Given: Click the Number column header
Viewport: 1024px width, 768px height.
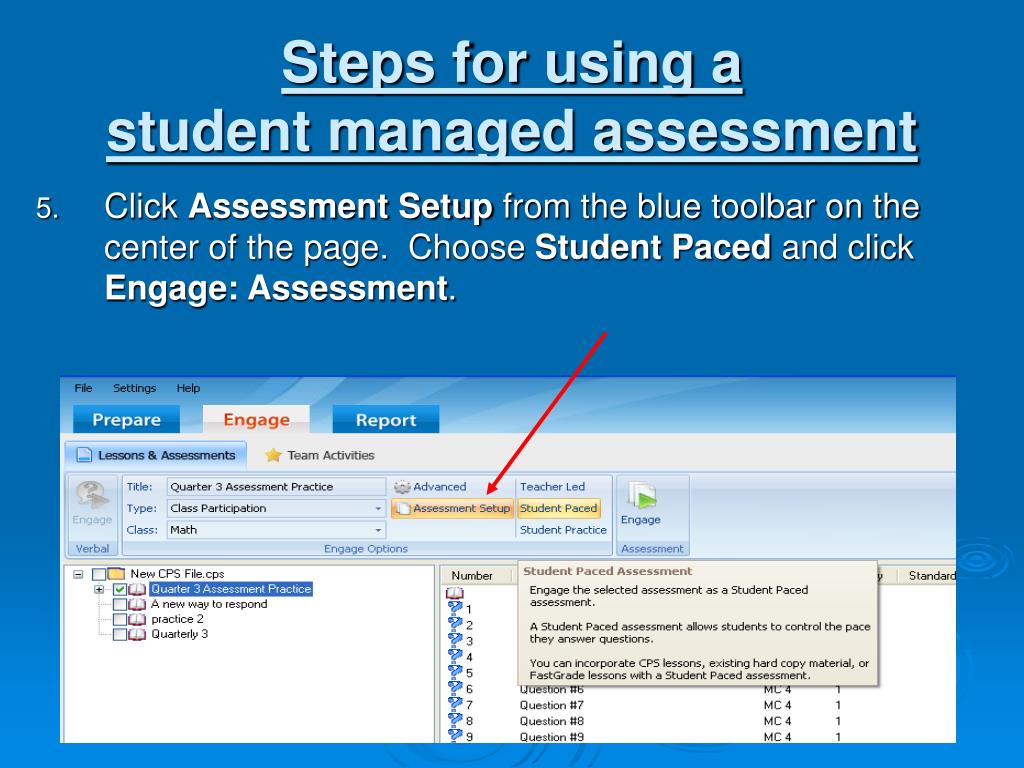Looking at the screenshot, I should [x=472, y=575].
